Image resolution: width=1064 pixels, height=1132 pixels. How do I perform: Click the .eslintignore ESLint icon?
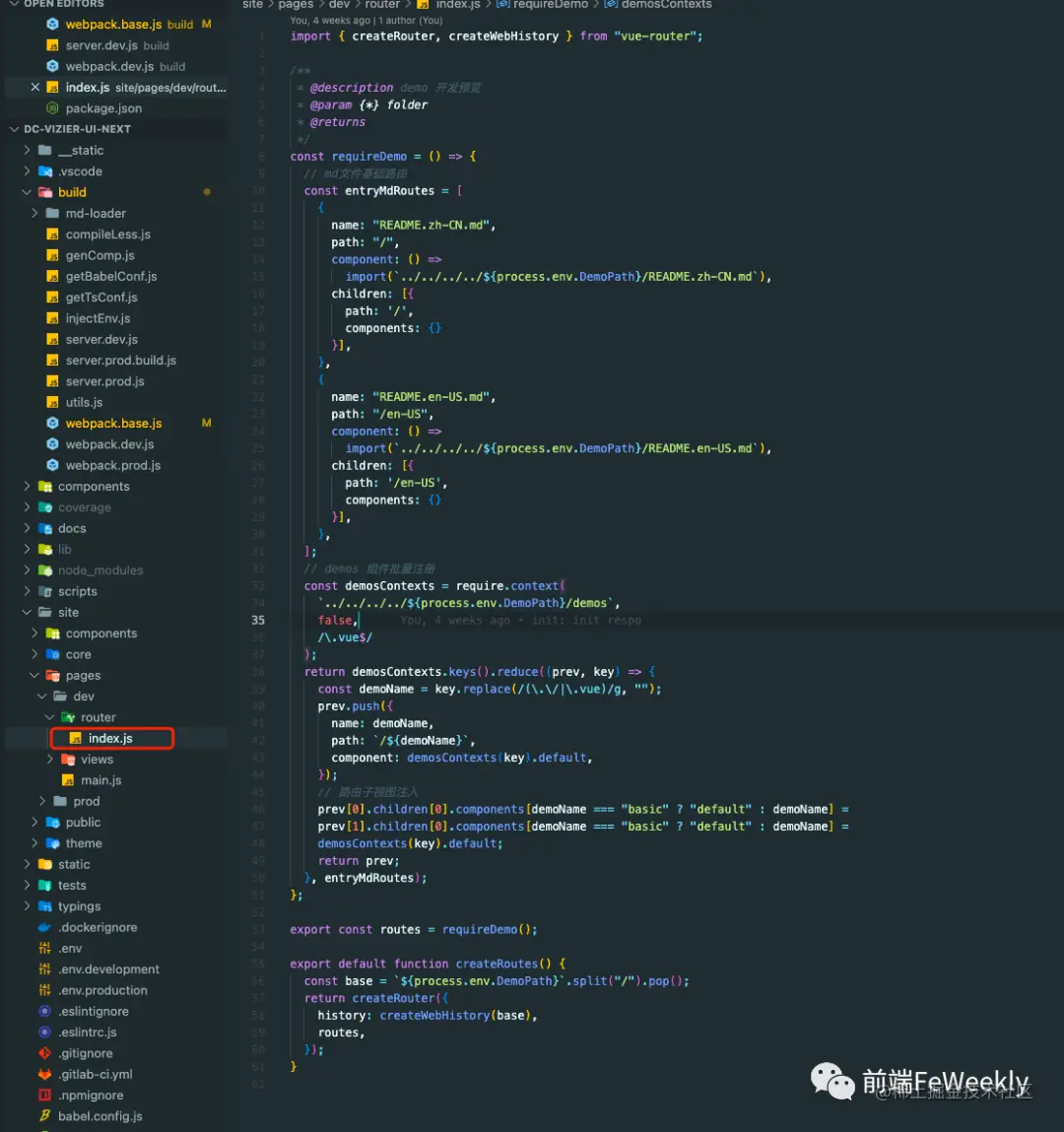tap(44, 1011)
